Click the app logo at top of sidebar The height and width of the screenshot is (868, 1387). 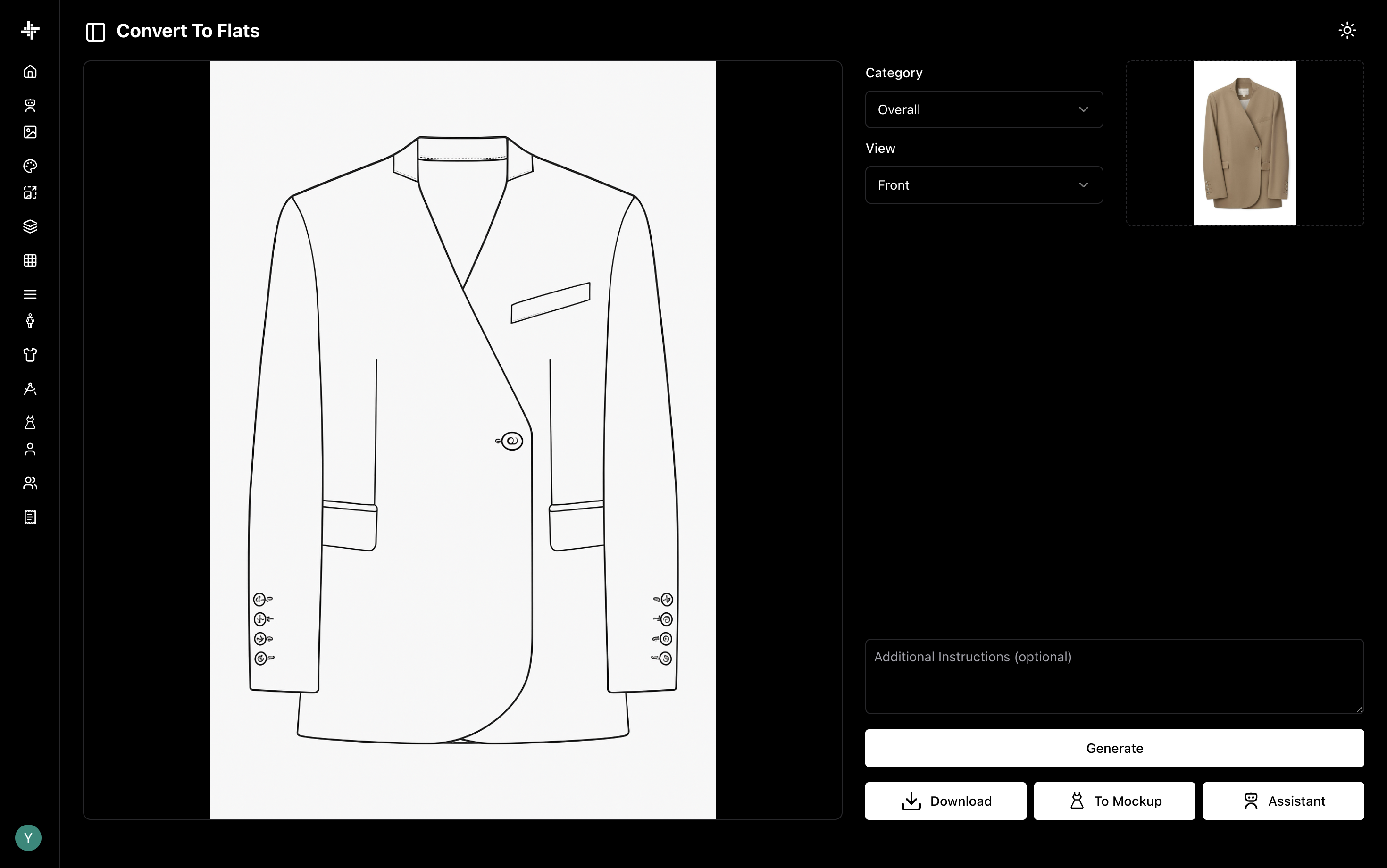pos(30,30)
